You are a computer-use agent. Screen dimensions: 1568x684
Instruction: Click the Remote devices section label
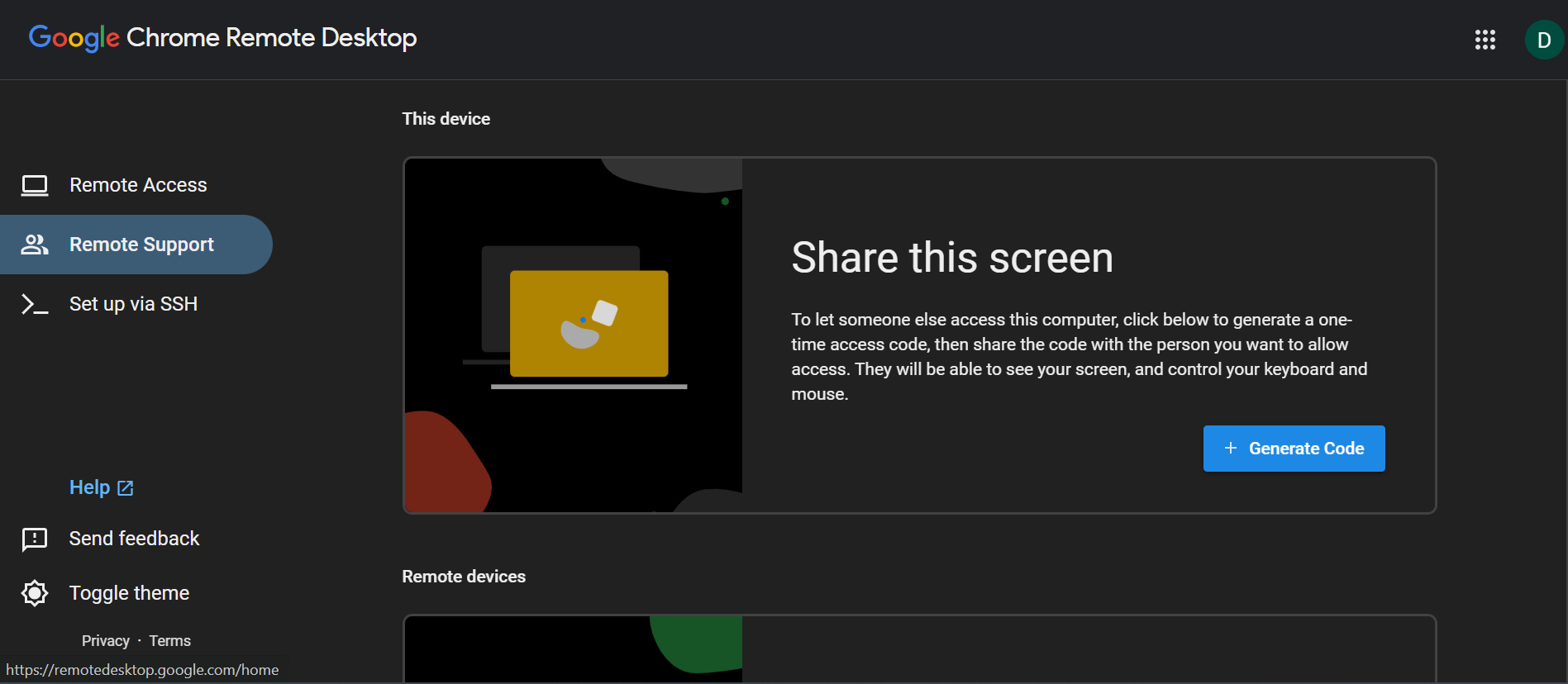(464, 577)
